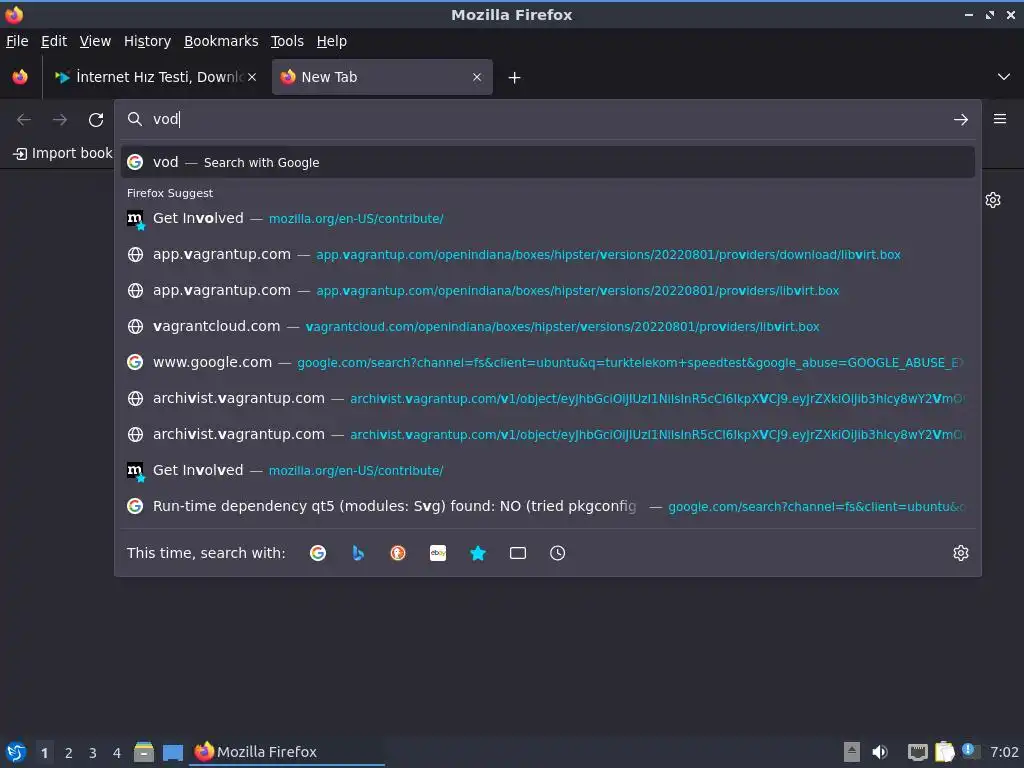Open the file manager taskbar icon

click(x=144, y=752)
